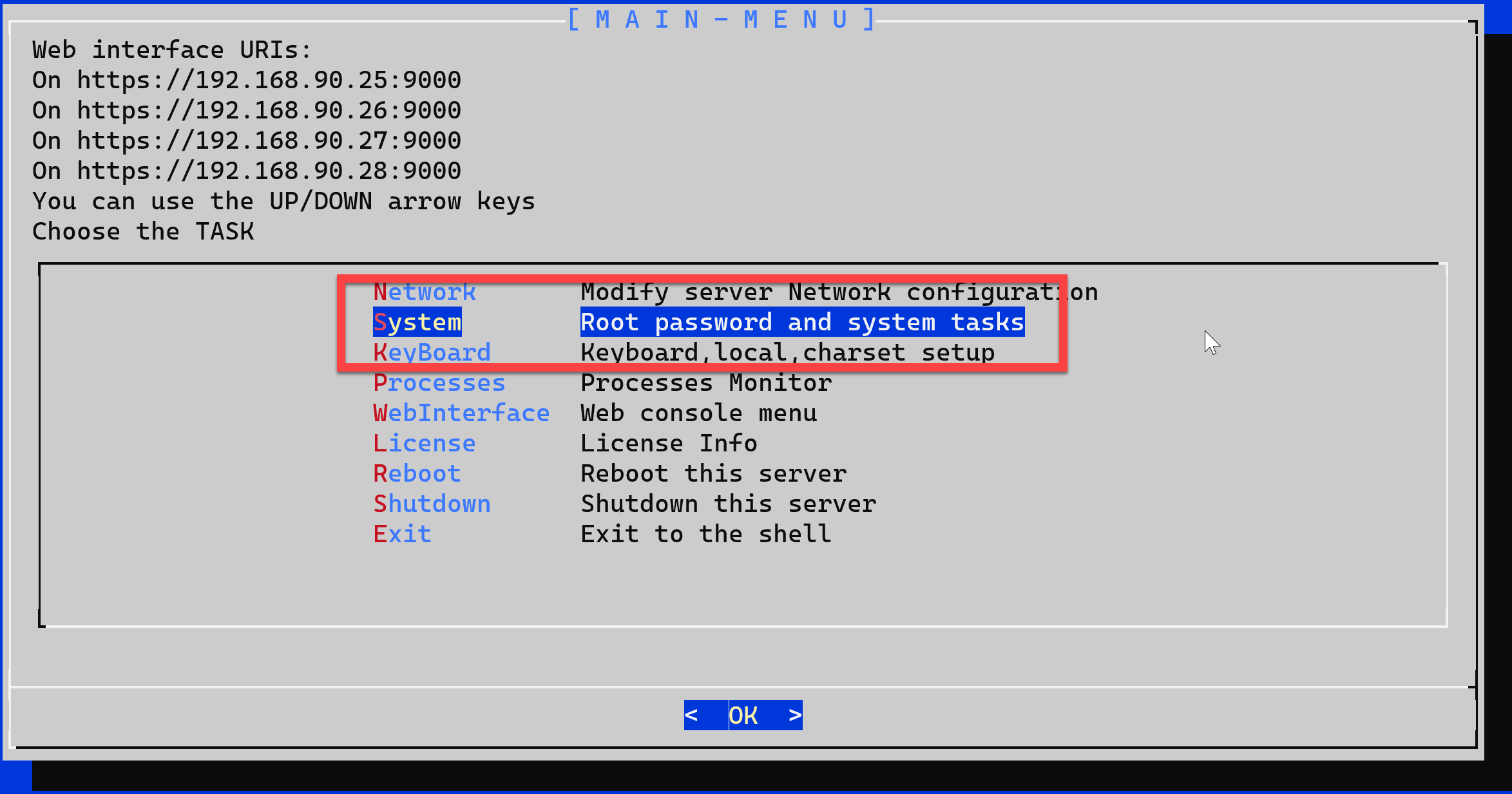Select the License menu entry

(x=424, y=444)
